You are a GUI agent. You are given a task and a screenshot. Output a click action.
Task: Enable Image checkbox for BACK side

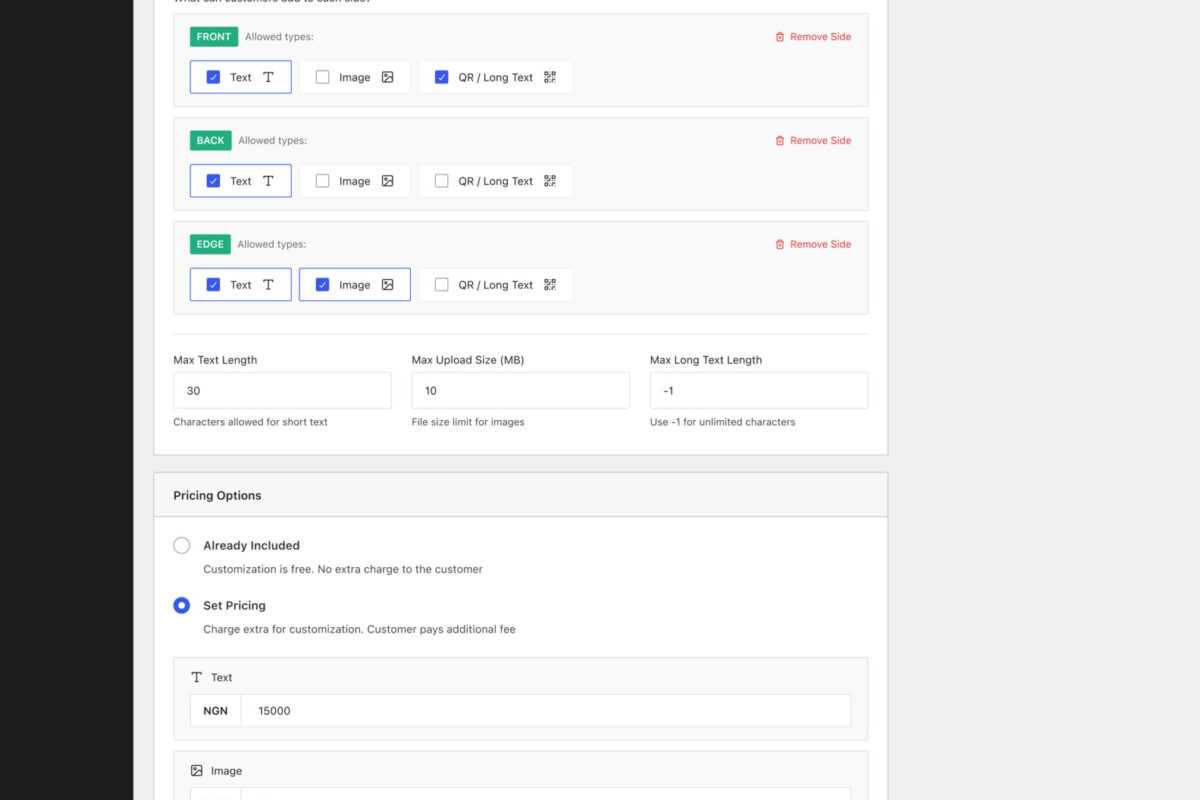pos(322,181)
